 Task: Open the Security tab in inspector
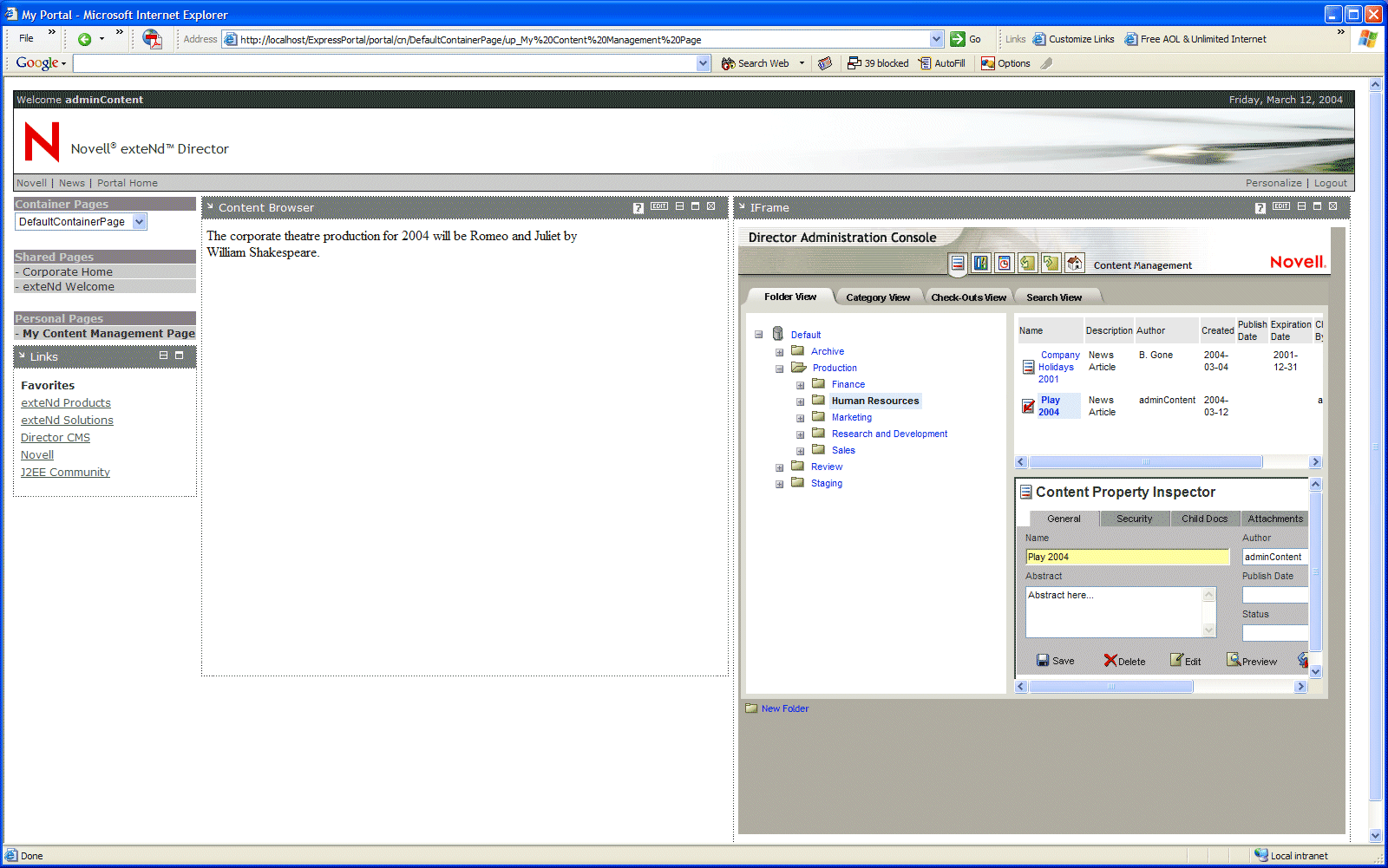point(1135,519)
